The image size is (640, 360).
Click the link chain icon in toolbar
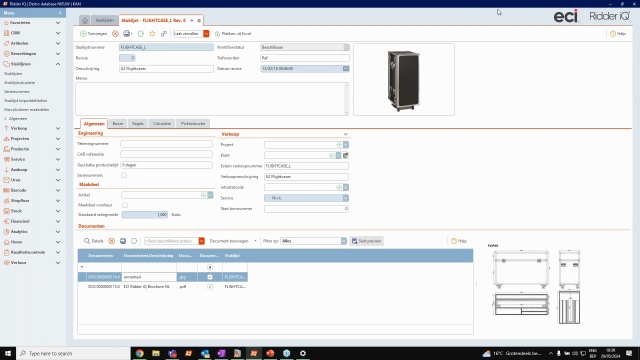[164, 34]
